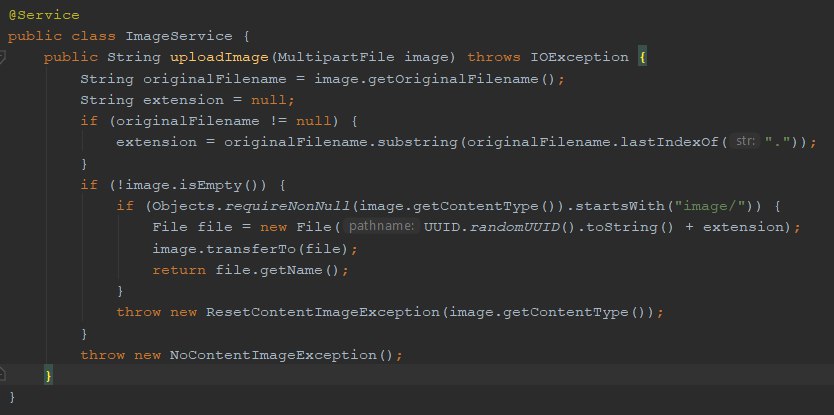This screenshot has width=834, height=415.
Task: Click the 'return' keyword
Action: pyautogui.click(x=179, y=270)
